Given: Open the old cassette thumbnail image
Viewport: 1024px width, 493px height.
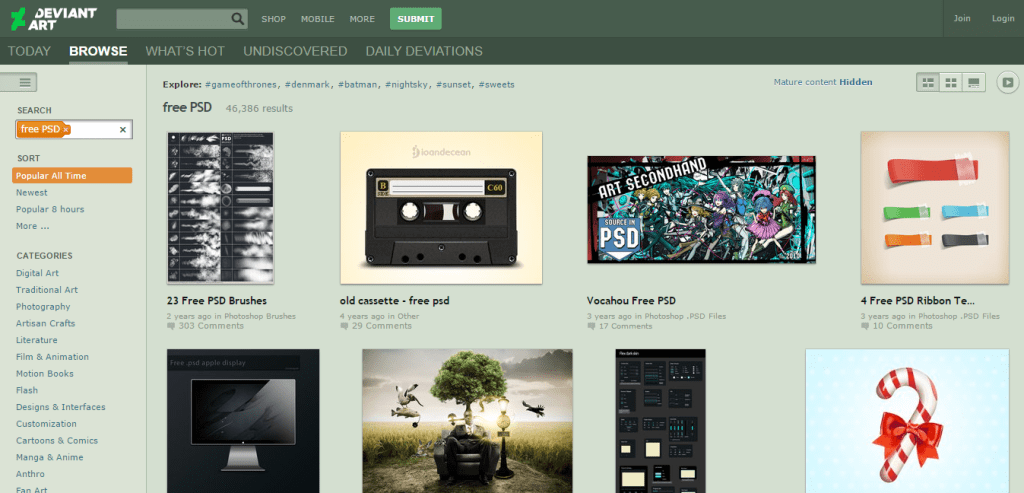Looking at the screenshot, I should click(x=441, y=208).
